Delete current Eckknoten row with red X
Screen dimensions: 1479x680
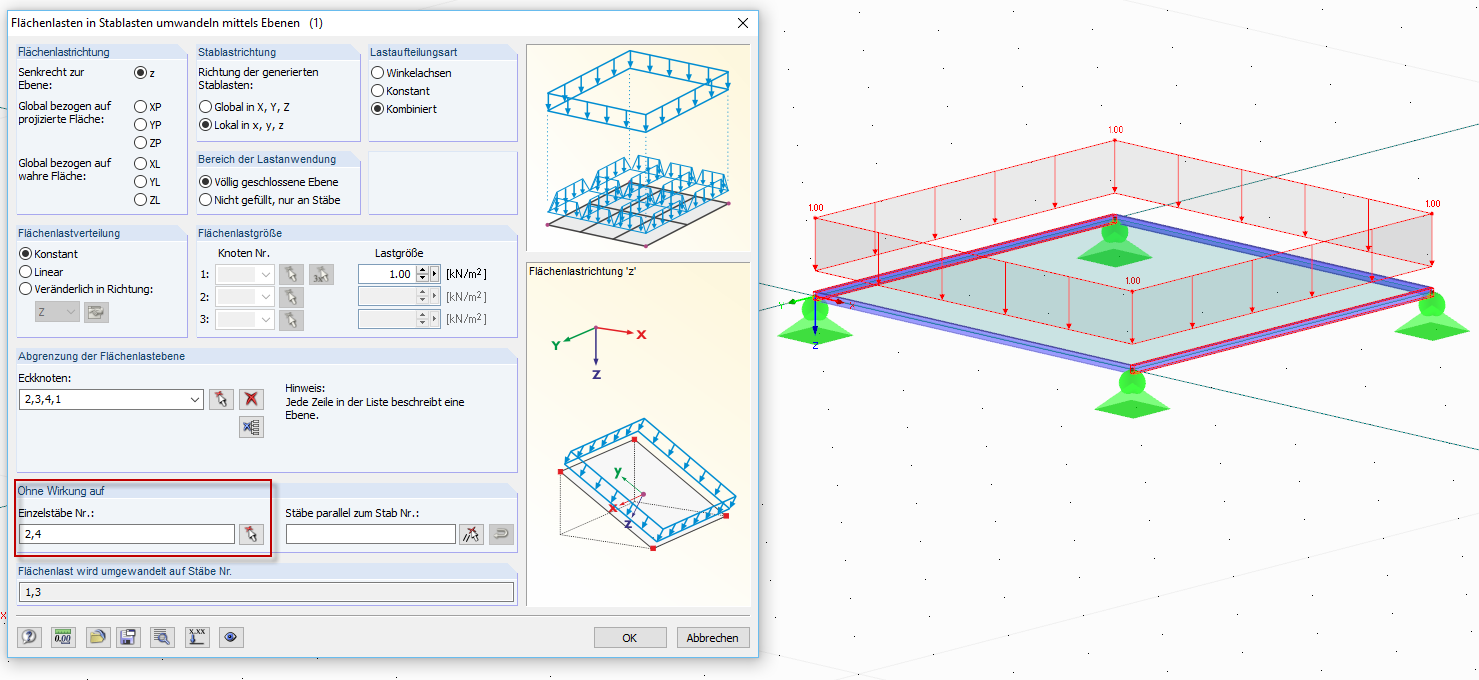pos(251,399)
